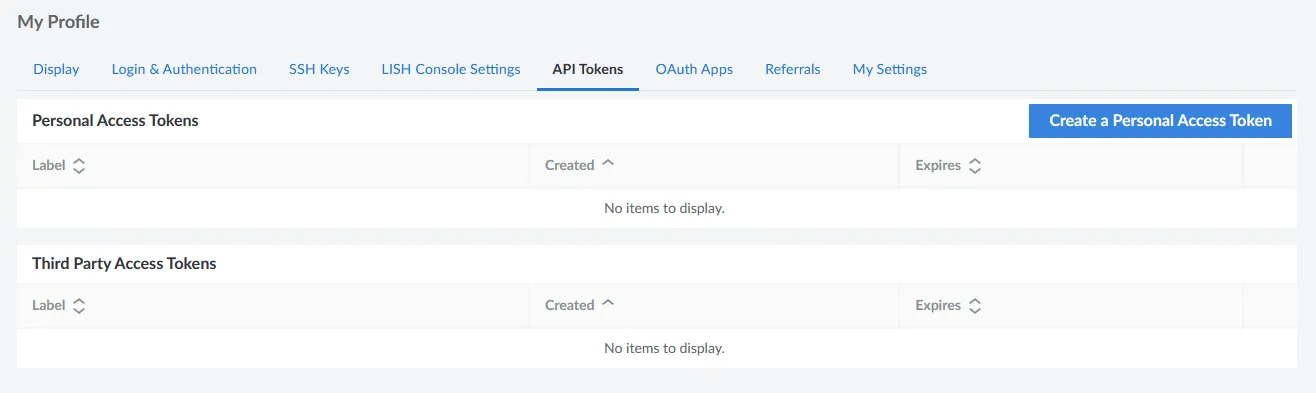This screenshot has height=393, width=1316.
Task: Create a Personal Access Token
Action: [x=1160, y=121]
